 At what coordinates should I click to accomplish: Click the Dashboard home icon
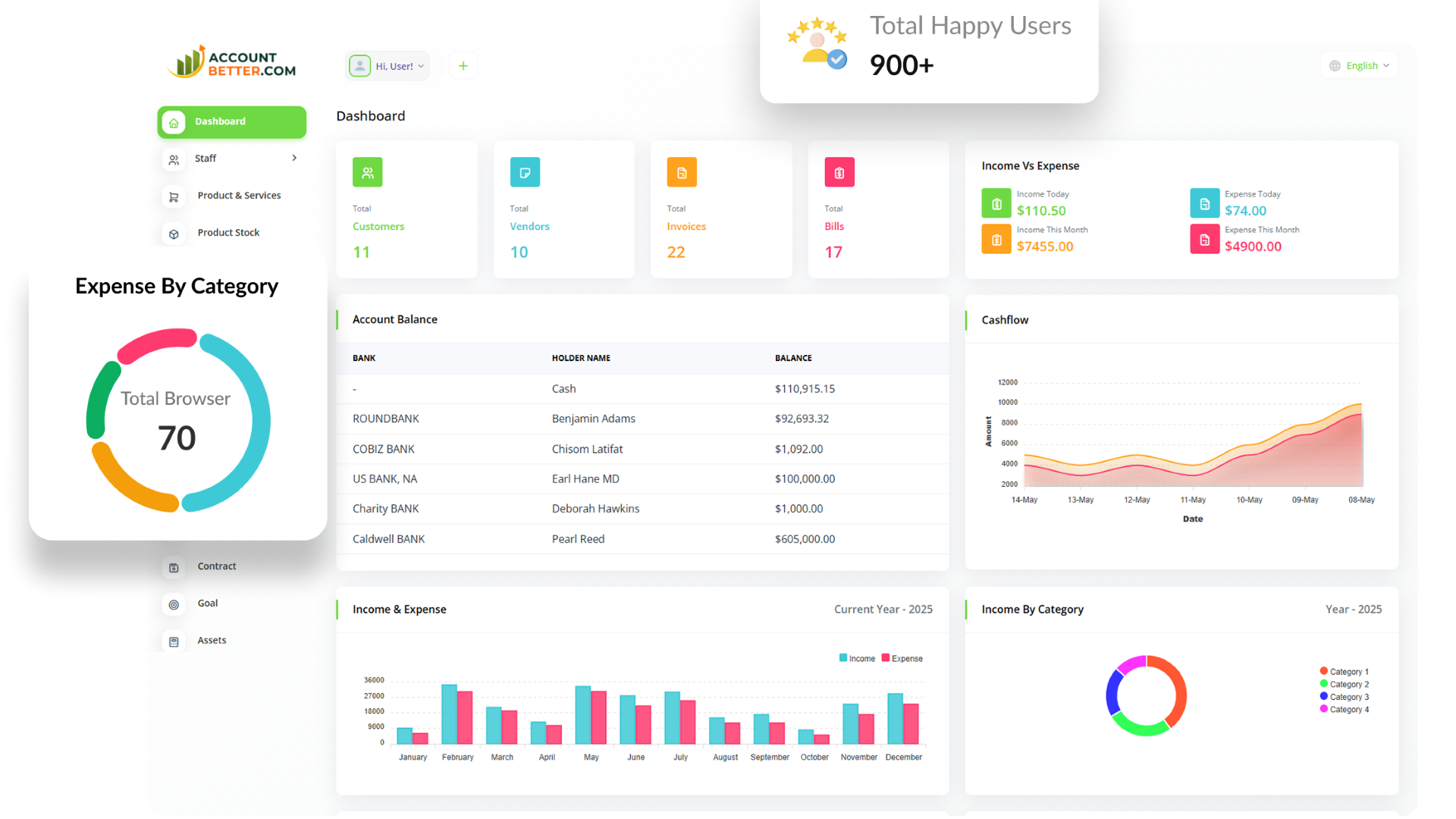[174, 122]
